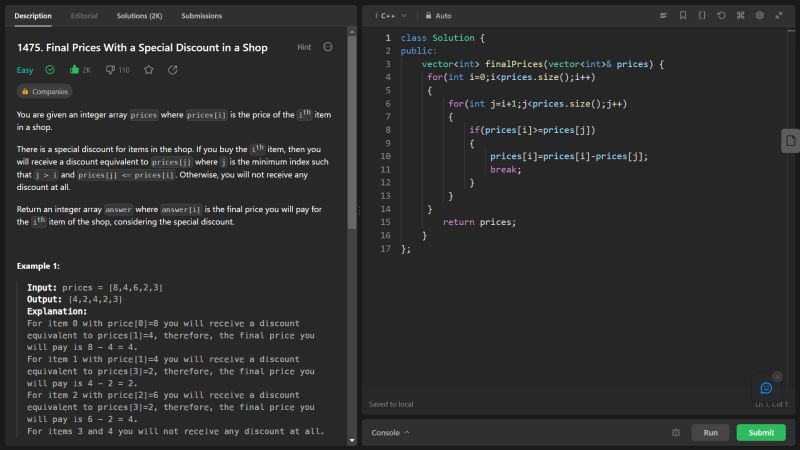Click code line 'public:'
Image resolution: width=800 pixels, height=450 pixels.
point(418,51)
